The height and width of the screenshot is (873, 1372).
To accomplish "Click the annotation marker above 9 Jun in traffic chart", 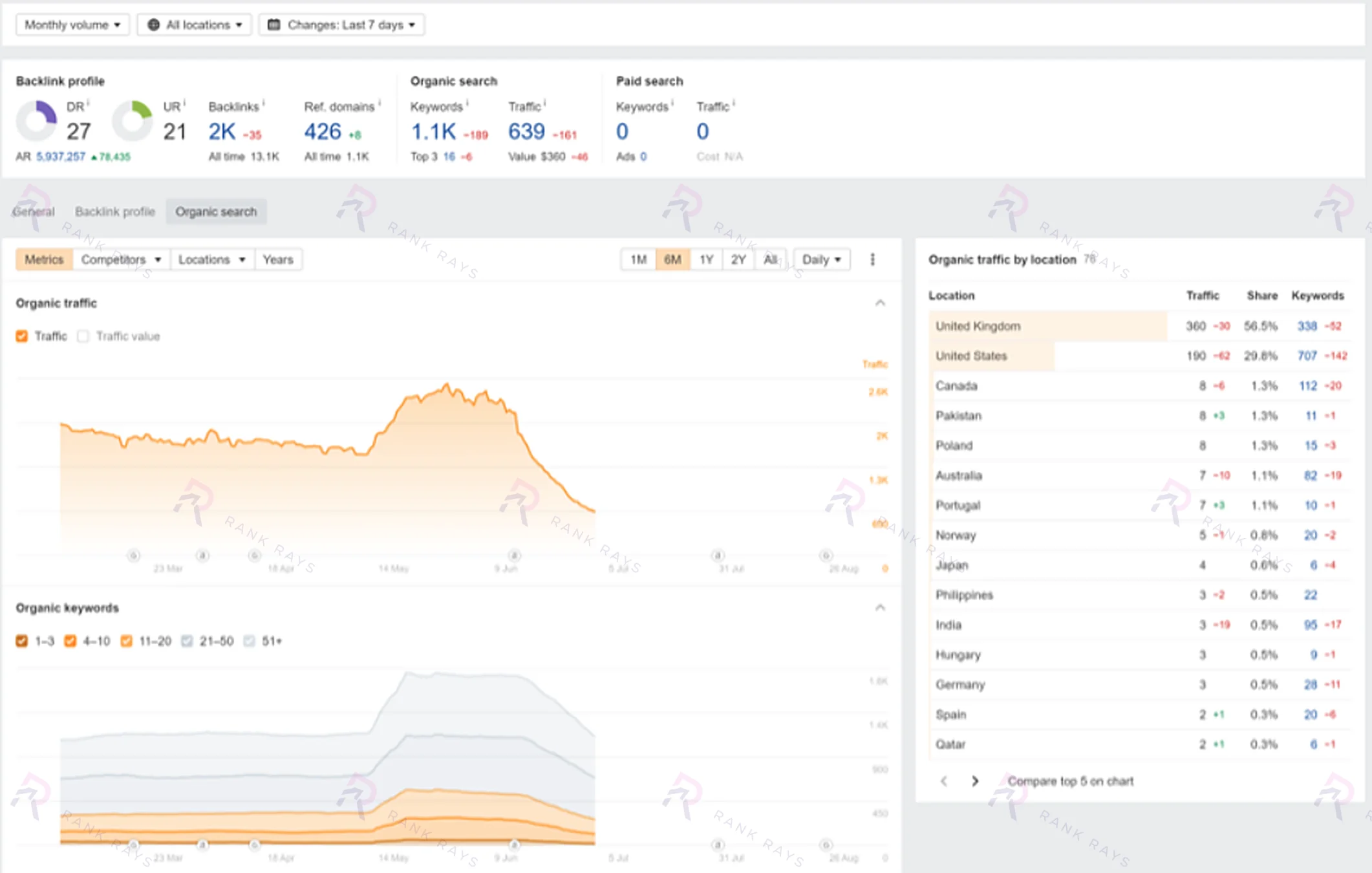I will 514,555.
